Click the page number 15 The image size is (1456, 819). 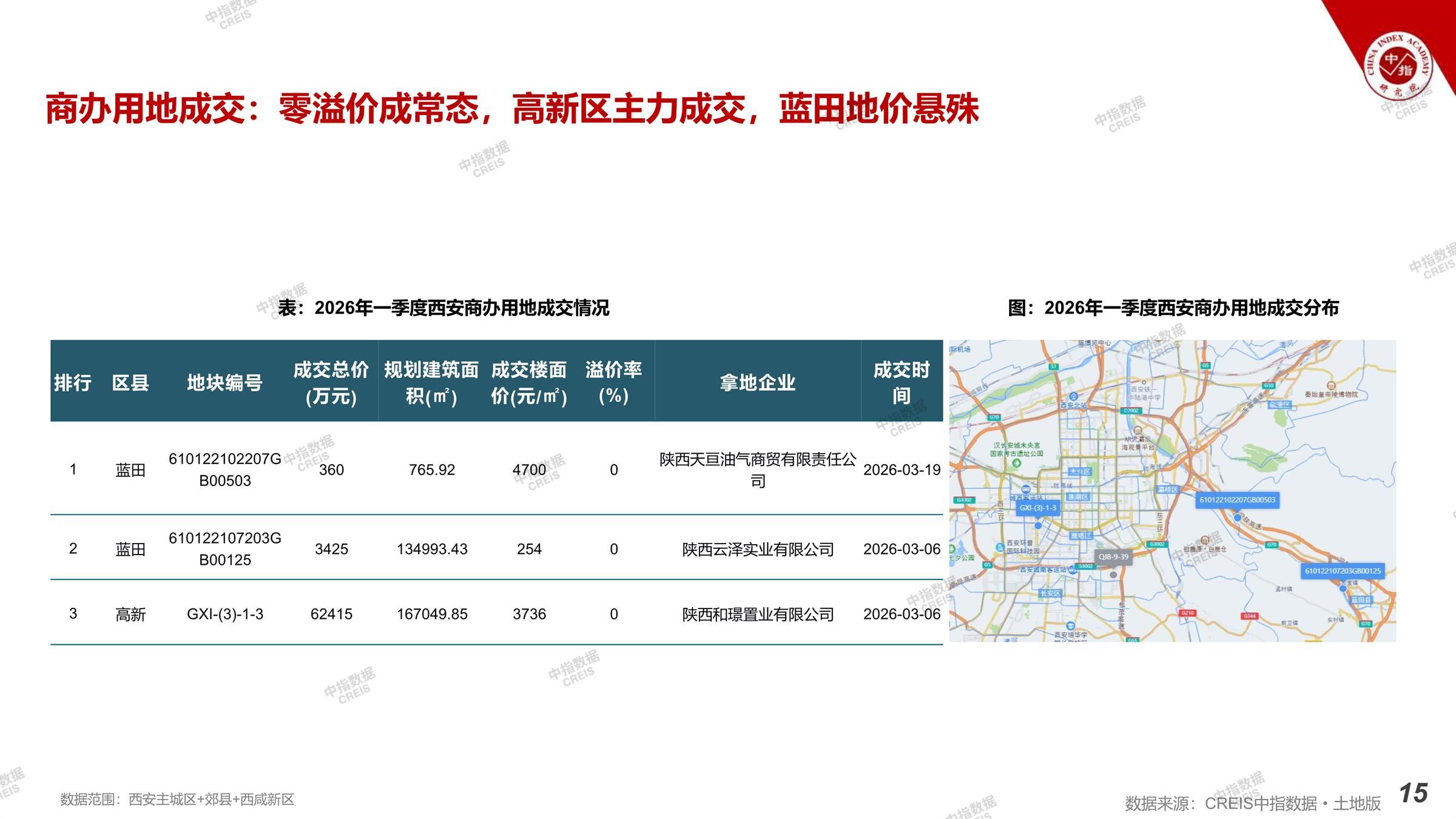pos(1413,793)
